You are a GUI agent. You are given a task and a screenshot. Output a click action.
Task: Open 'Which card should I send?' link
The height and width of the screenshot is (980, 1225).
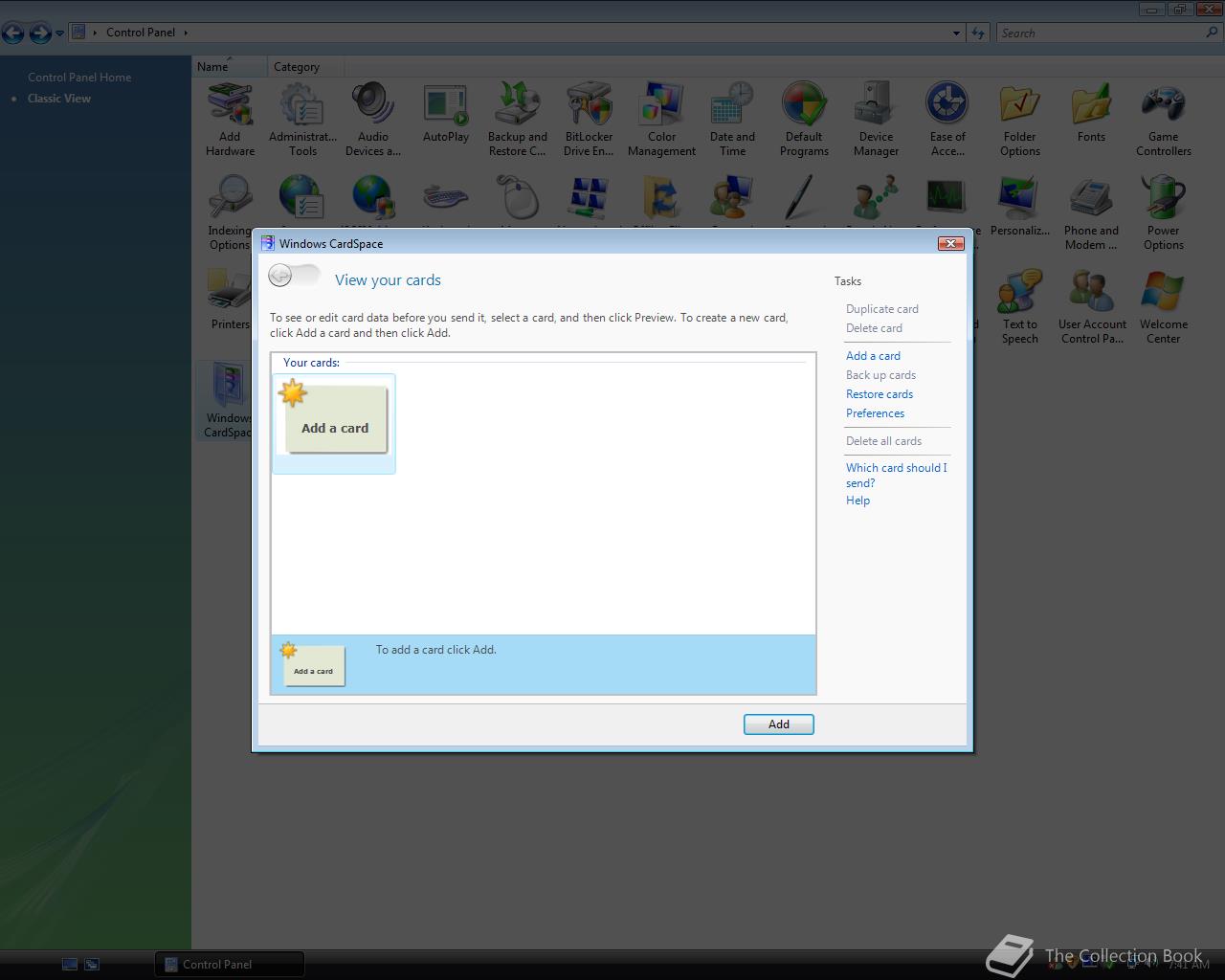point(897,476)
